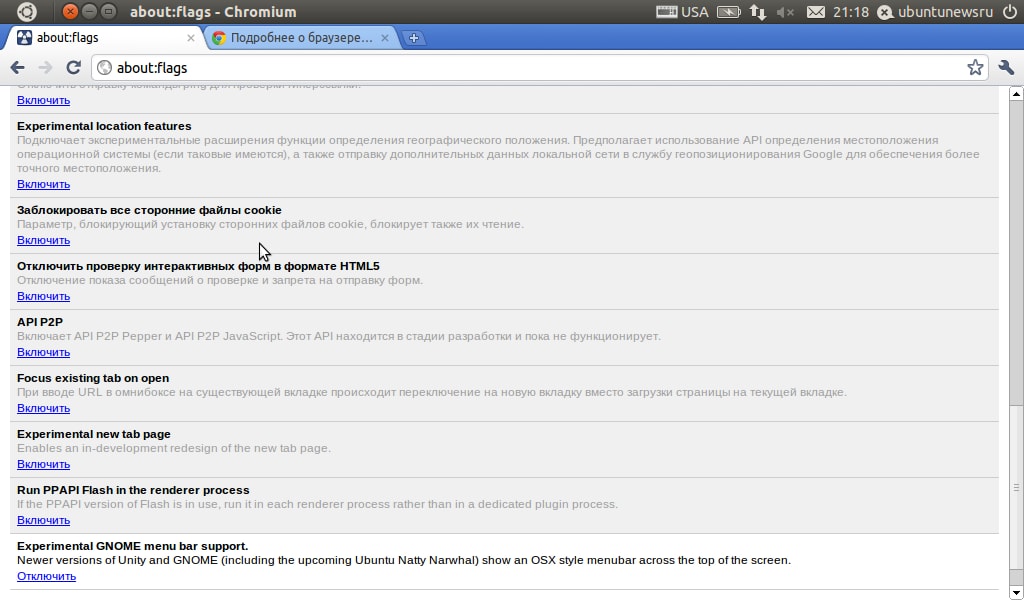This screenshot has width=1024, height=600.
Task: Reload the about:flags page
Action: 73,67
